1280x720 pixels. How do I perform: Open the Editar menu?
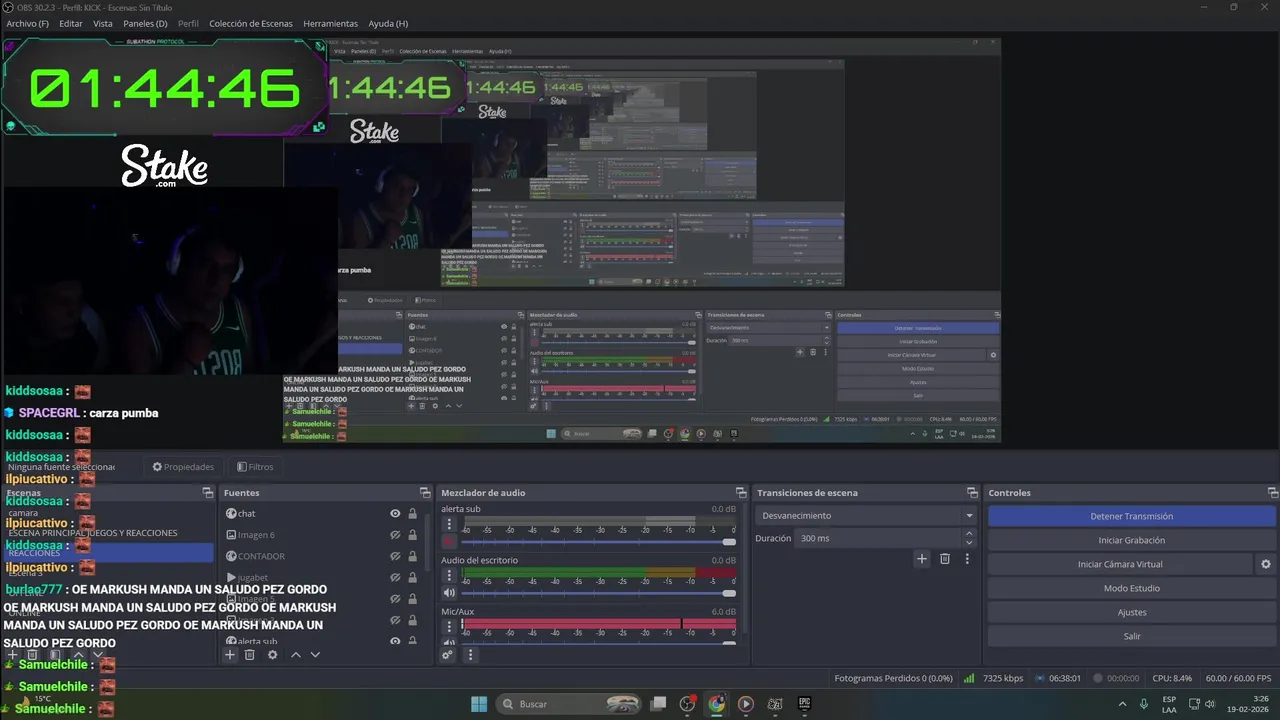click(x=71, y=23)
